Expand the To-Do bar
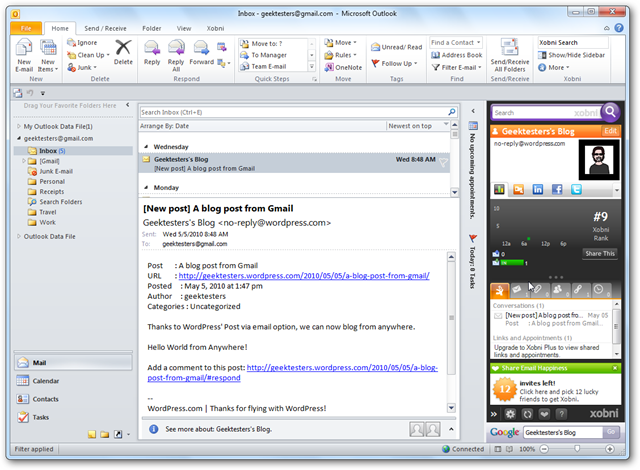640x470 pixels. coord(473,111)
